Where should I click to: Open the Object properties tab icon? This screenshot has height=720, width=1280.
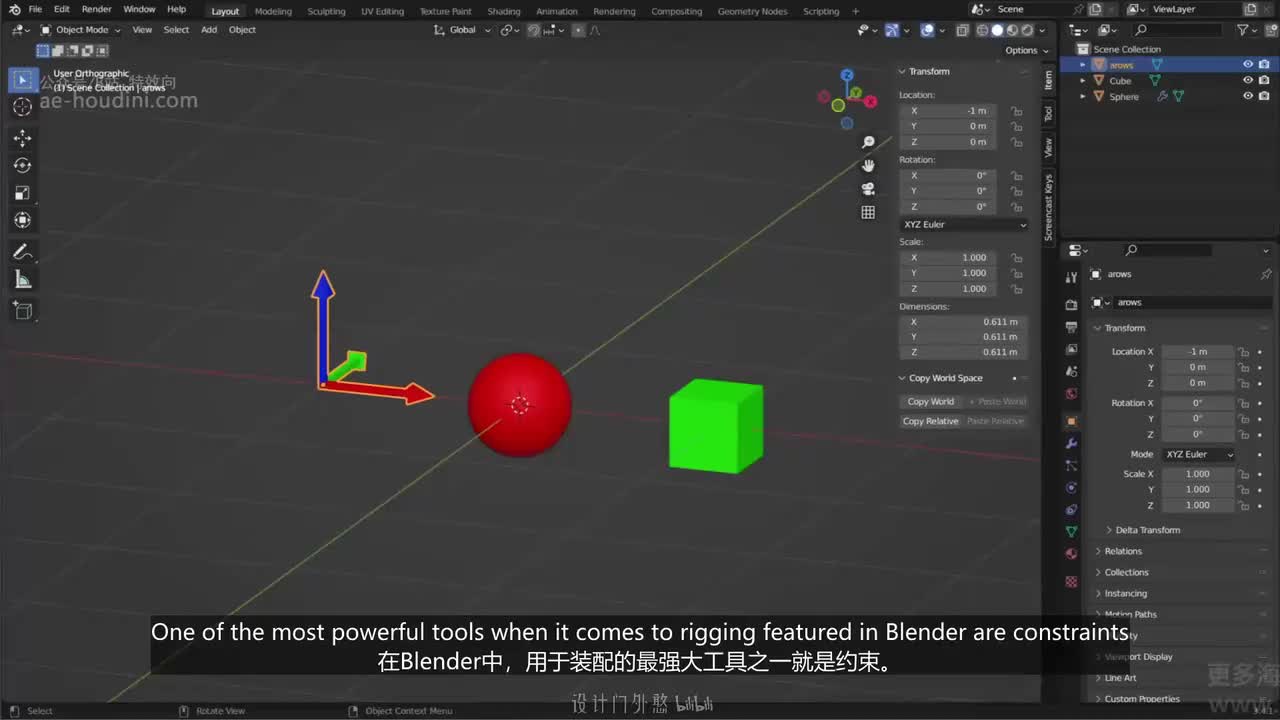point(1071,421)
